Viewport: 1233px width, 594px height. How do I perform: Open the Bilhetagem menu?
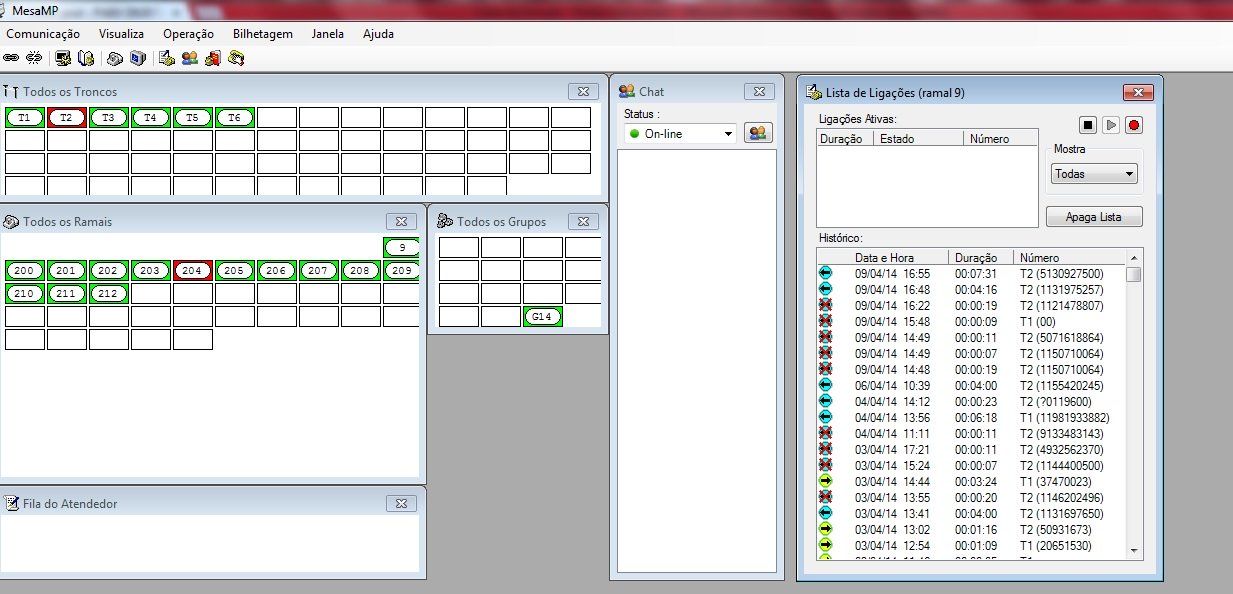[x=262, y=34]
